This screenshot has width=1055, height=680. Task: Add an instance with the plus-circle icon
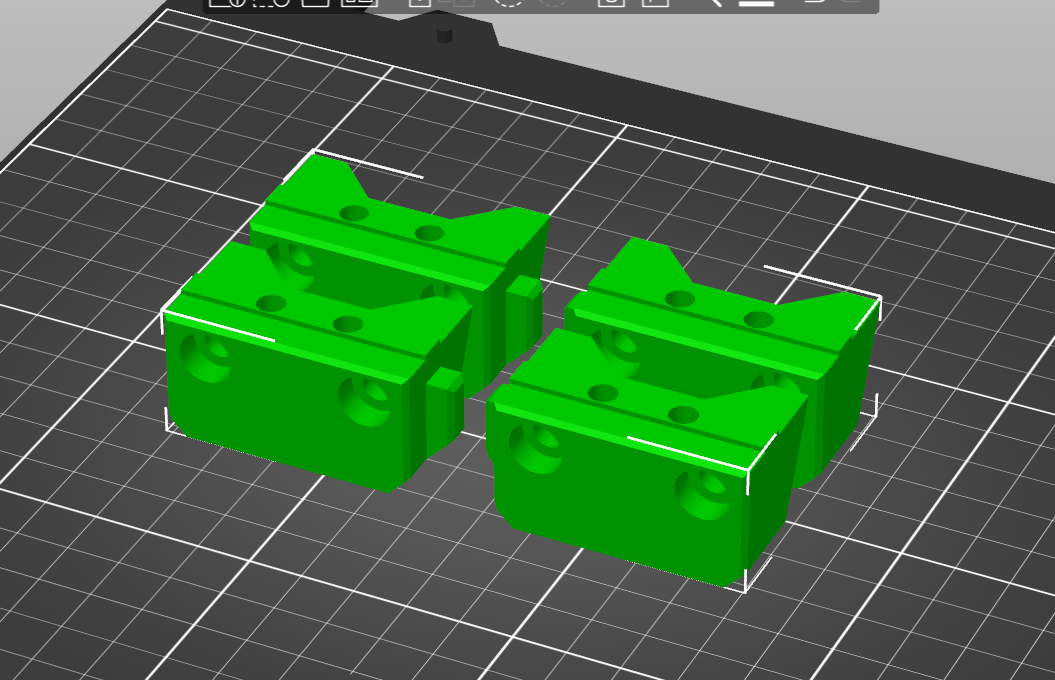(510, 2)
